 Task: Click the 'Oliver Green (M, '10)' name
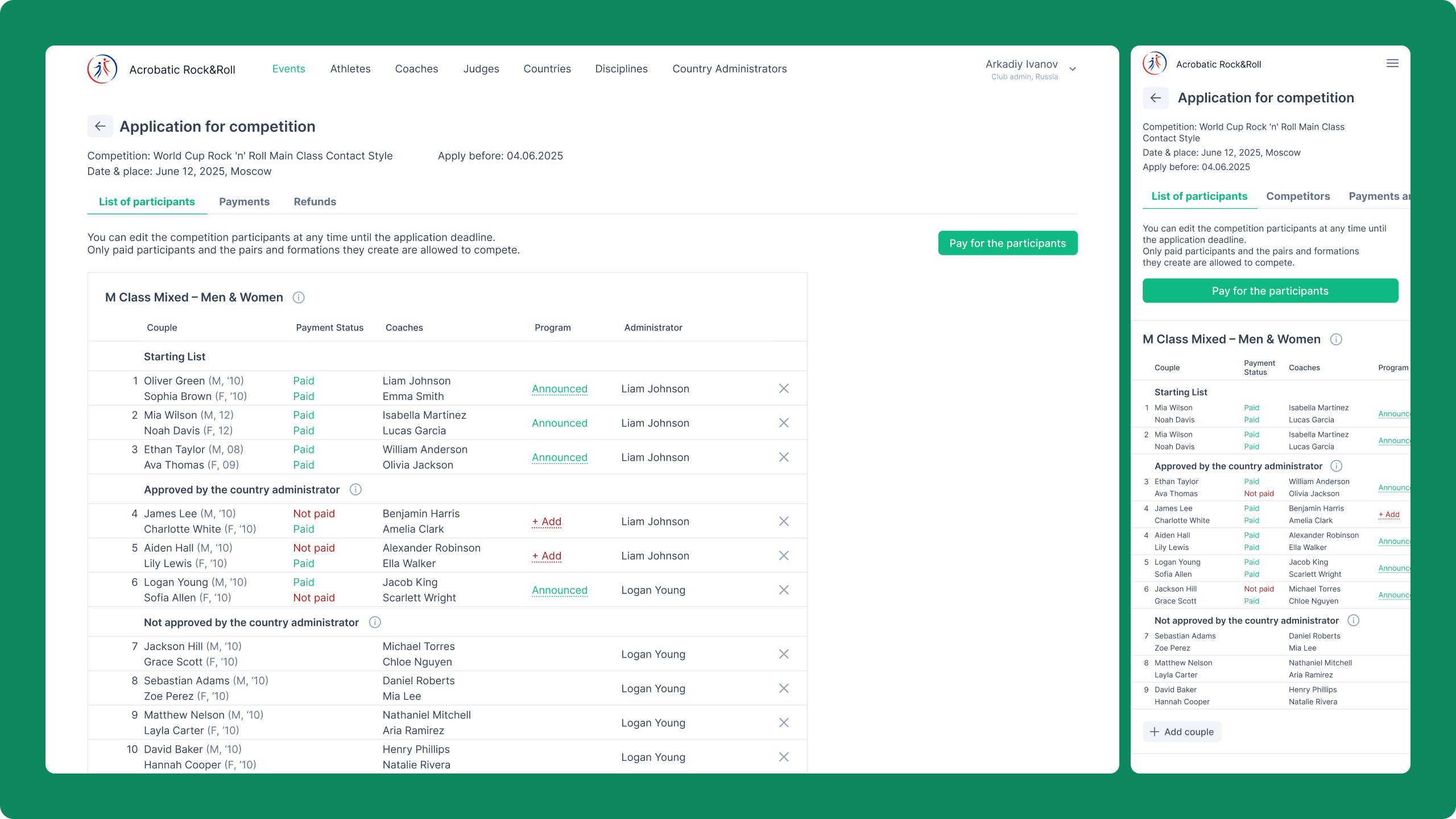click(193, 381)
